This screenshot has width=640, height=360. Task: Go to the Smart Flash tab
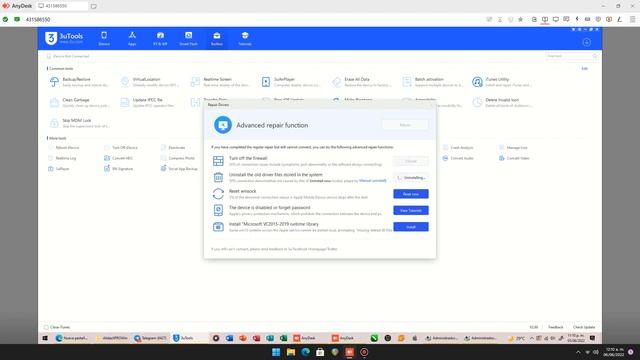188,38
